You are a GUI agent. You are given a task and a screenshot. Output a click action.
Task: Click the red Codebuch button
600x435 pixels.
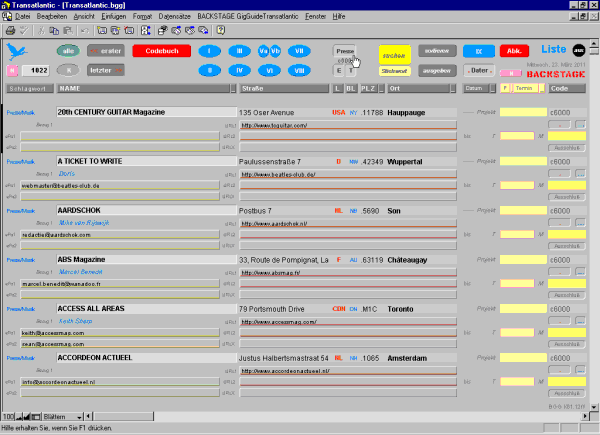(161, 51)
